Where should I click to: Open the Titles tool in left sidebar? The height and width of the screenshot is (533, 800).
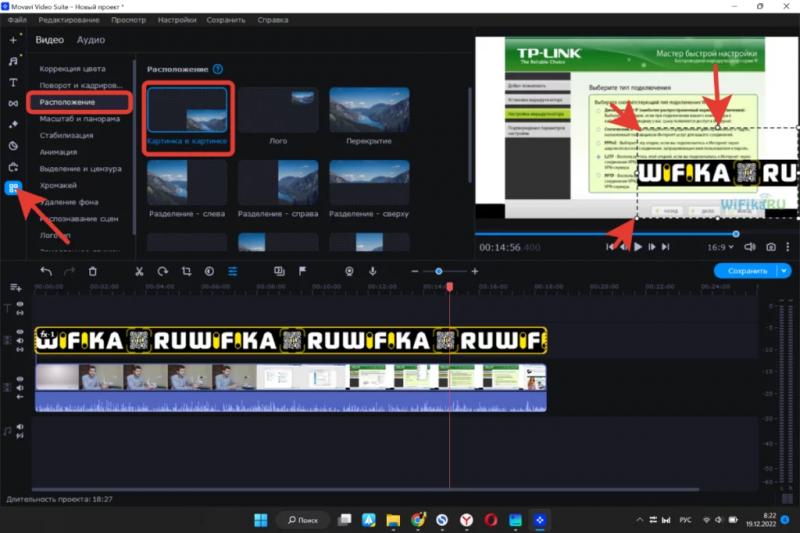(x=13, y=82)
